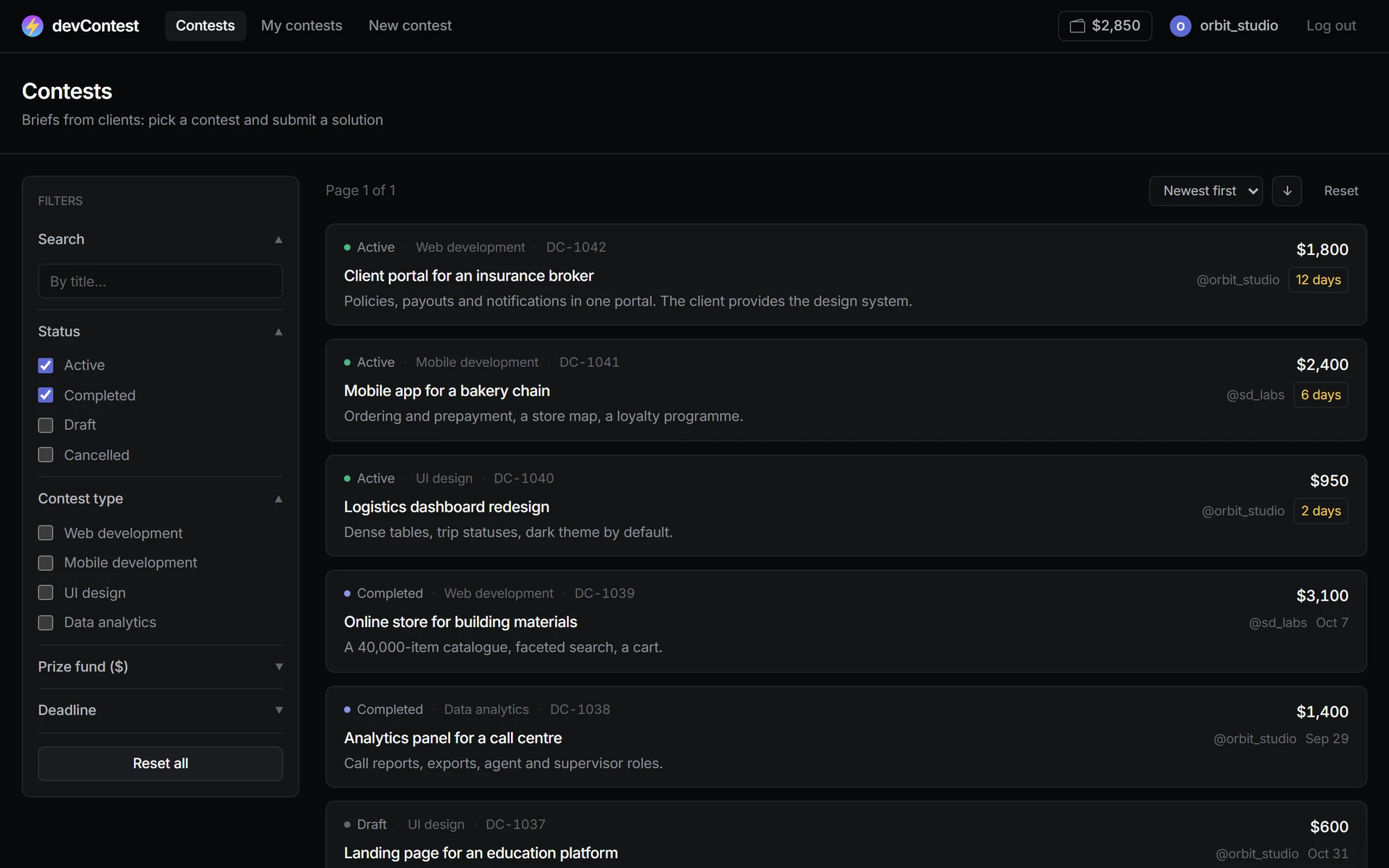Click the Reset all filters button

[x=160, y=763]
